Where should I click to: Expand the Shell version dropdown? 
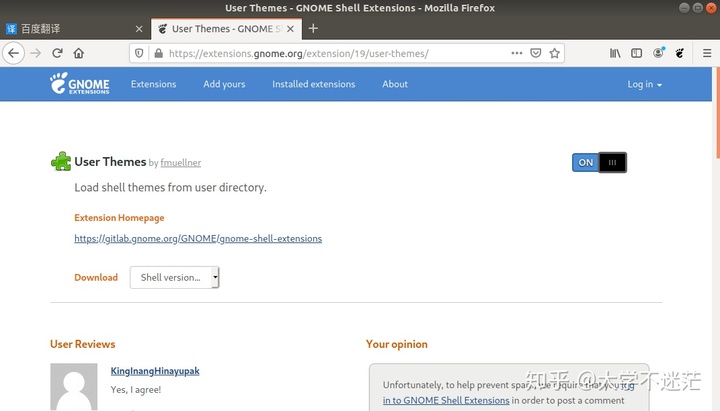tap(174, 277)
